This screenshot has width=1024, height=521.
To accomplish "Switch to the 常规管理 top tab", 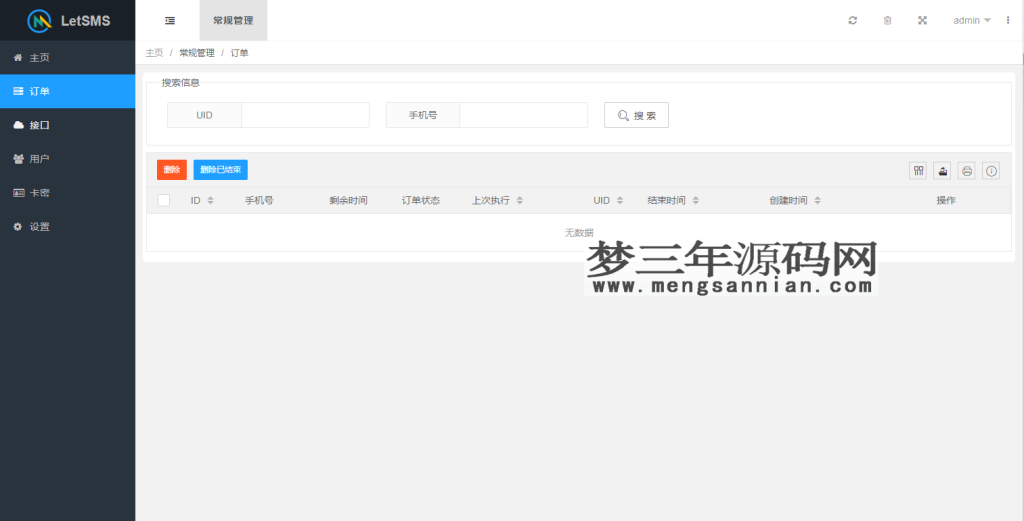I will pos(233,20).
